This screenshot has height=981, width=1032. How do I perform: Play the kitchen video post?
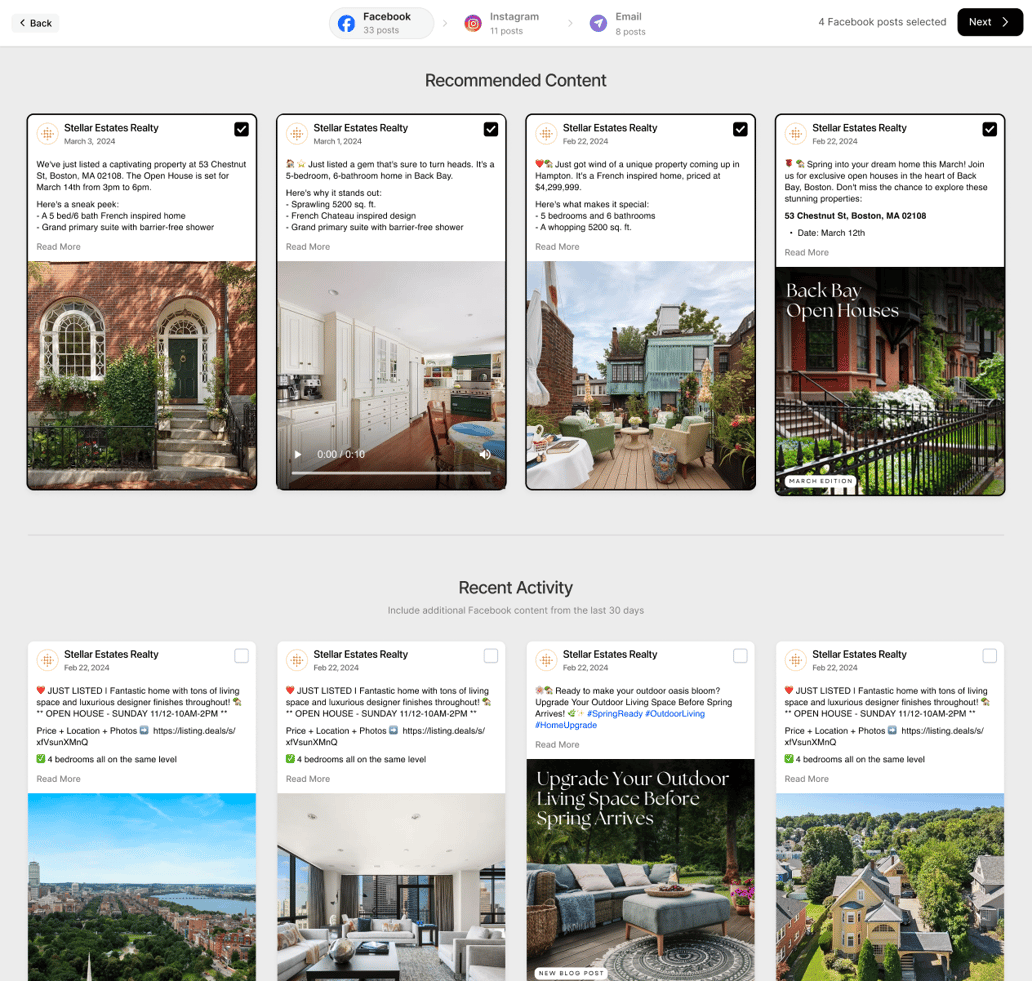[298, 454]
